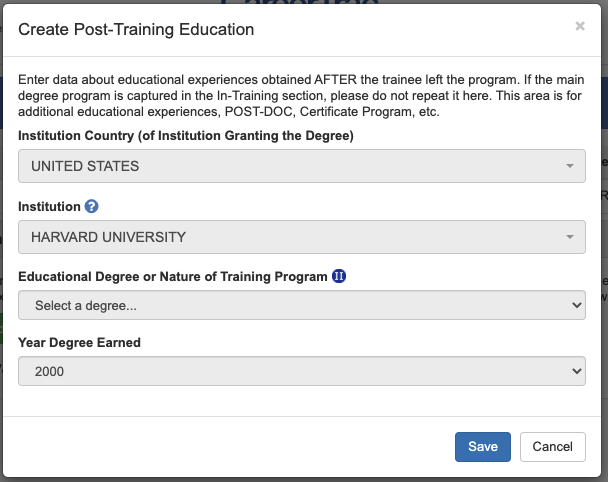This screenshot has width=608, height=482.
Task: Save the post-training education entry
Action: coord(483,446)
